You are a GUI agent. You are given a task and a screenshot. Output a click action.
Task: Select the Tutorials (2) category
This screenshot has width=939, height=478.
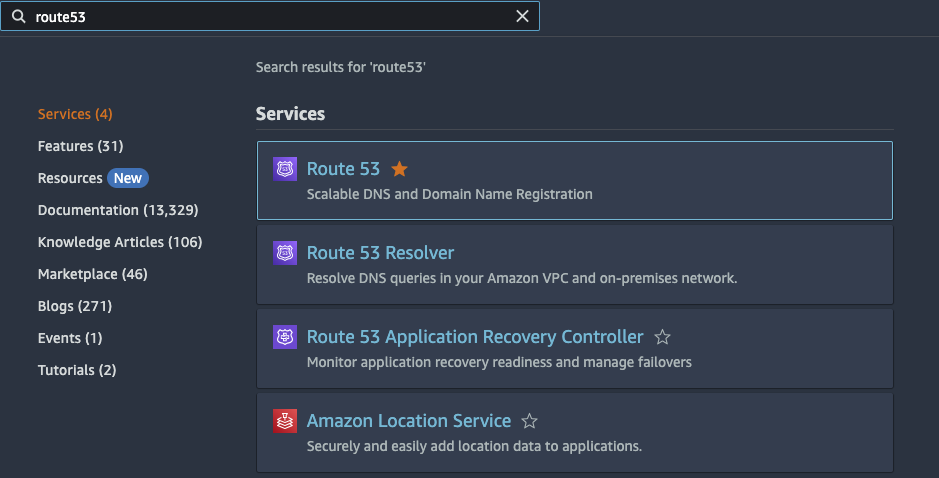(x=77, y=370)
